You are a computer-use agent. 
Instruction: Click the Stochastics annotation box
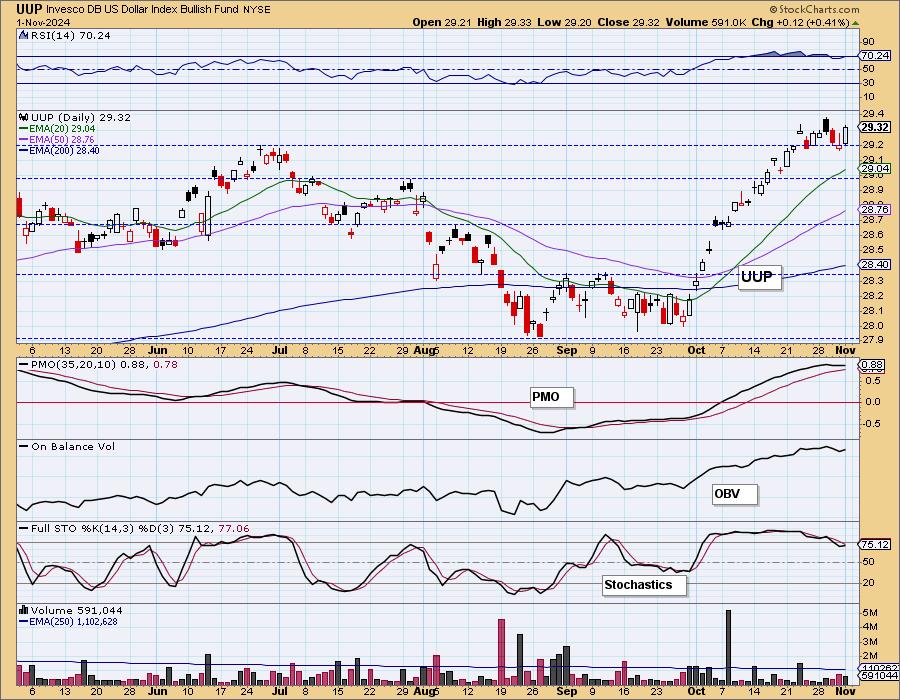(x=644, y=585)
